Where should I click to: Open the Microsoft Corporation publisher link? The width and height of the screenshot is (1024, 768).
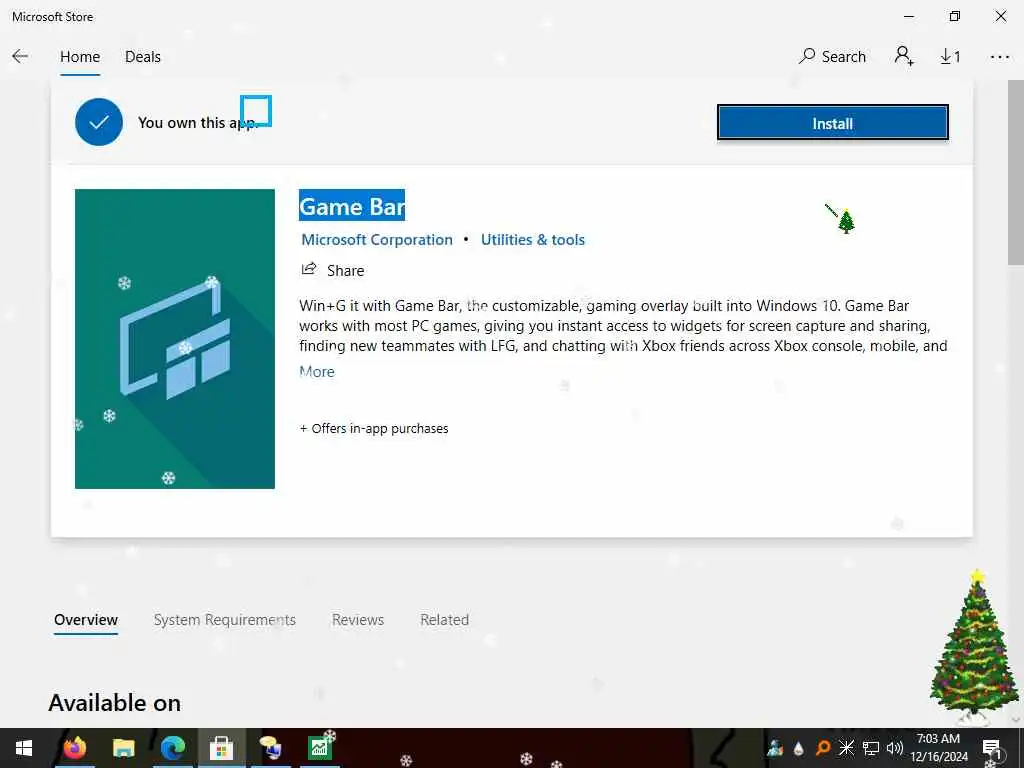[x=377, y=240]
